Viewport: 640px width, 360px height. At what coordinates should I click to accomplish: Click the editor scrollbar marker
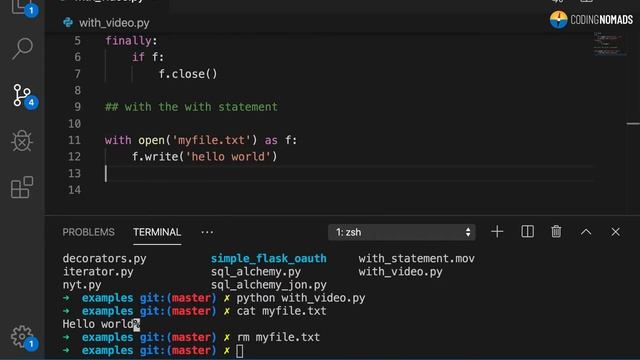point(633,123)
